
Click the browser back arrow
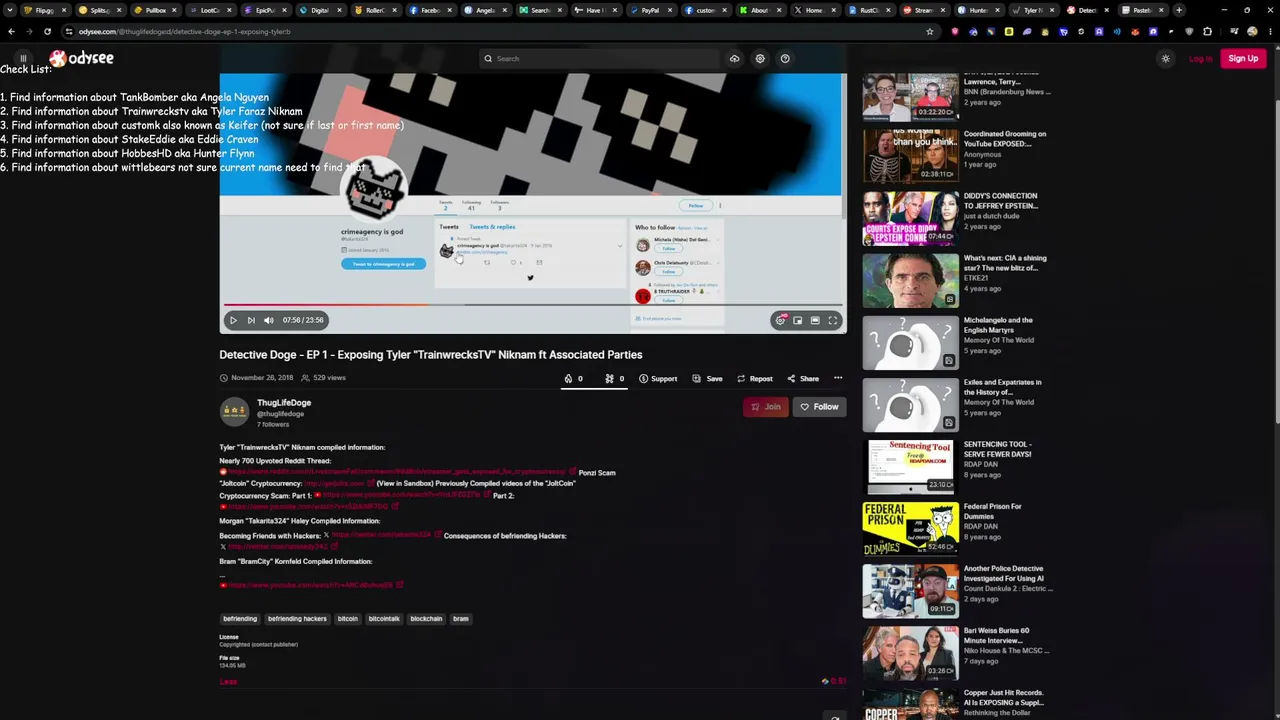click(x=11, y=31)
